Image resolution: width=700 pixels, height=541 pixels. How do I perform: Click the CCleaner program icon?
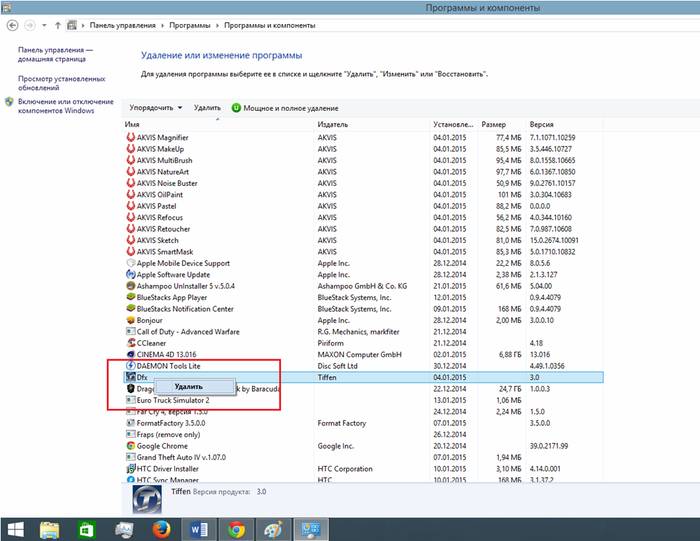(130, 342)
